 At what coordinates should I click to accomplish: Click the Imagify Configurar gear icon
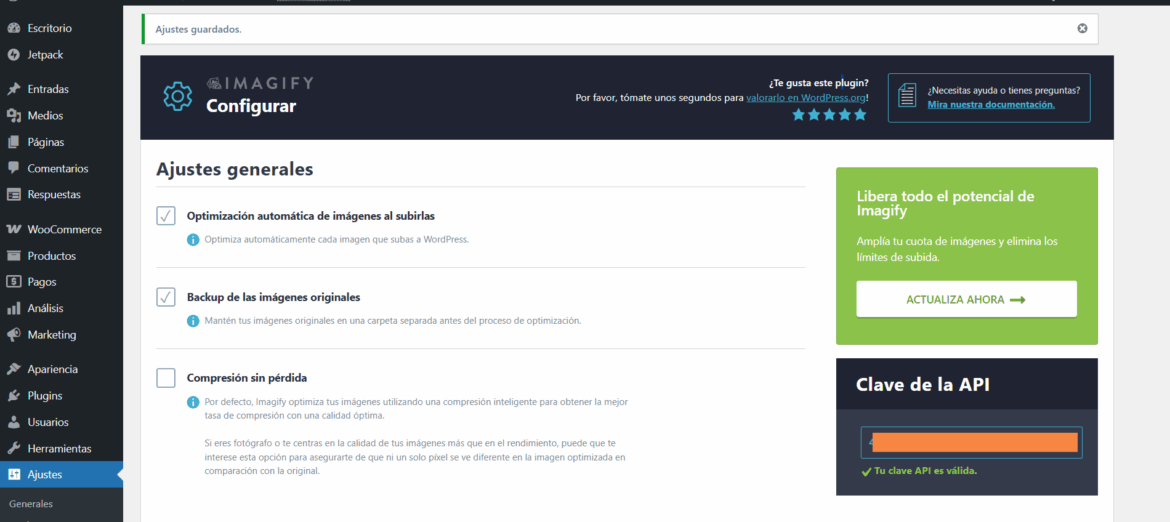coord(178,97)
